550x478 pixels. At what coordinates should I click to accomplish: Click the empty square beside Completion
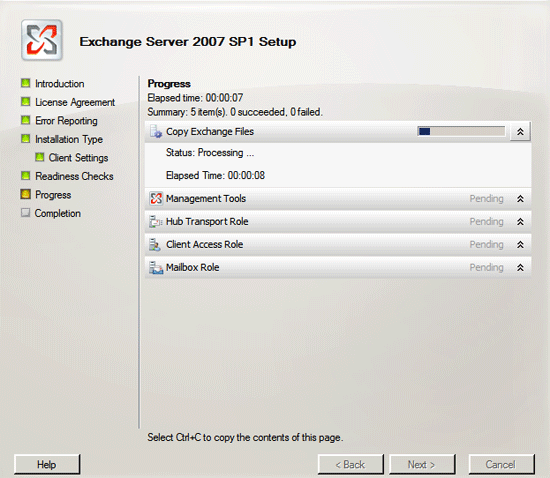25,213
